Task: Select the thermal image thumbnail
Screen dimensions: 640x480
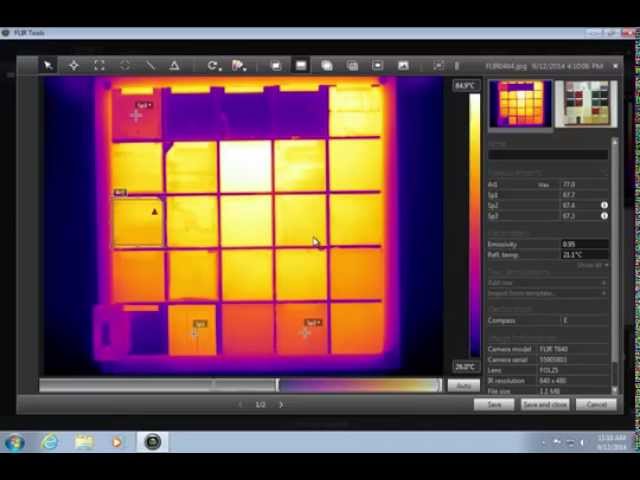Action: (x=520, y=103)
